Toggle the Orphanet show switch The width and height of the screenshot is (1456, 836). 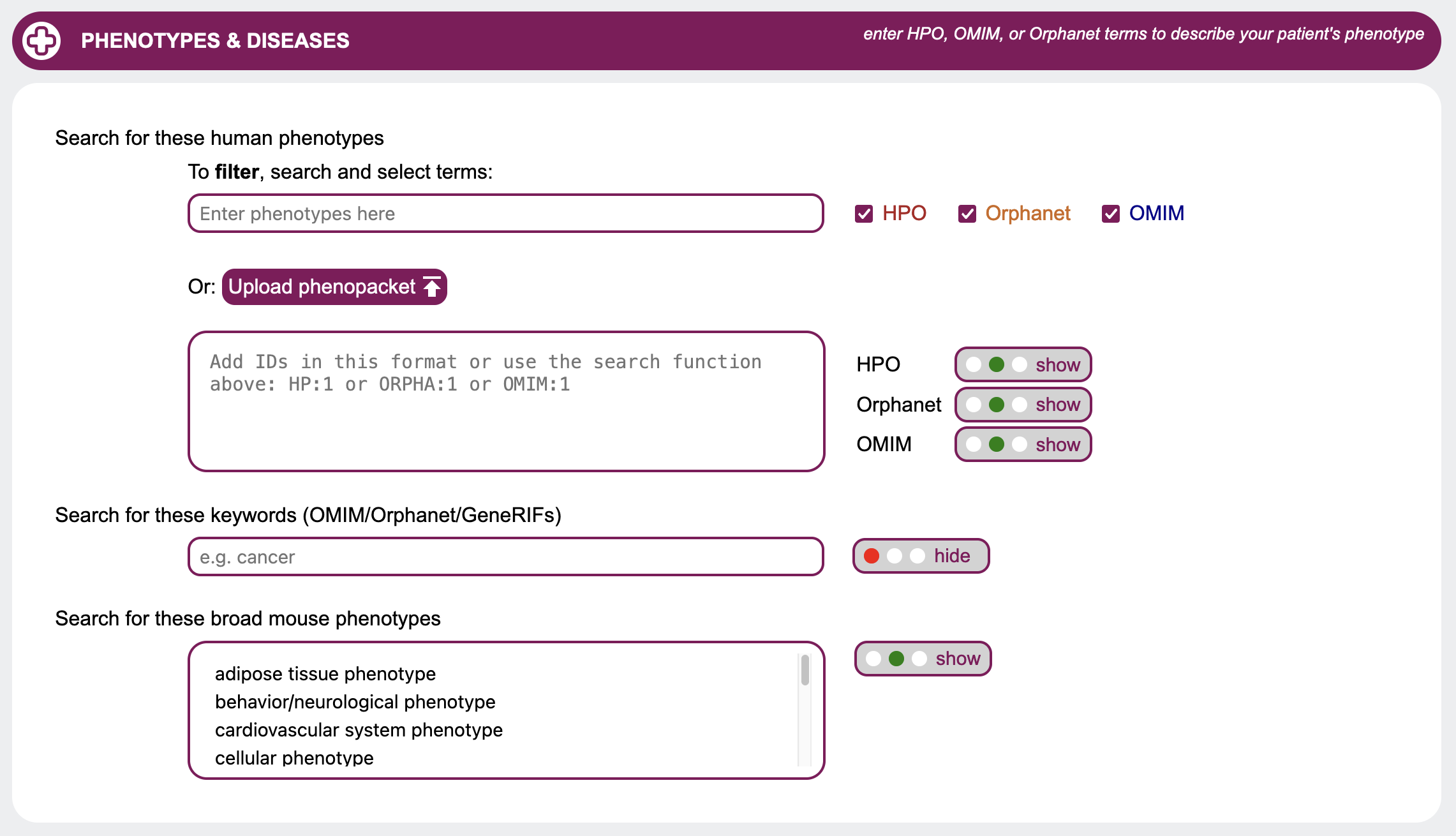(1023, 405)
